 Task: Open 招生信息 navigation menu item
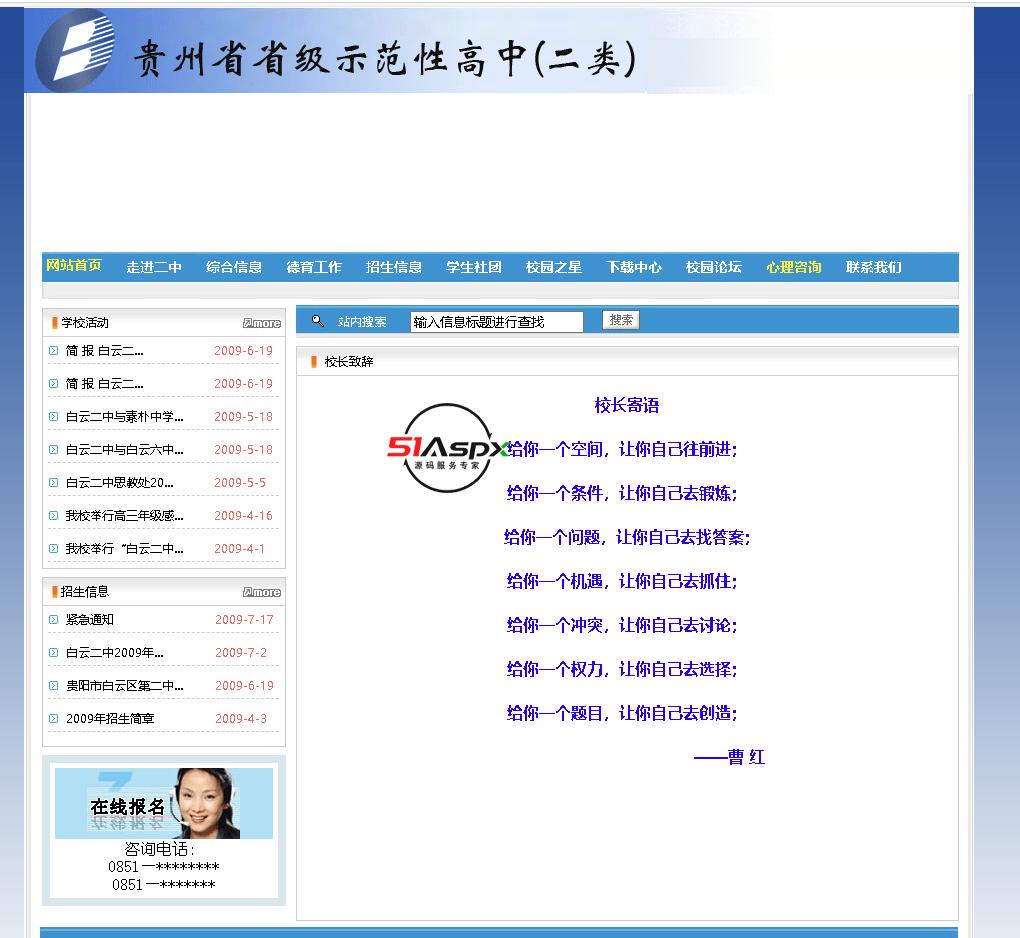pos(394,267)
